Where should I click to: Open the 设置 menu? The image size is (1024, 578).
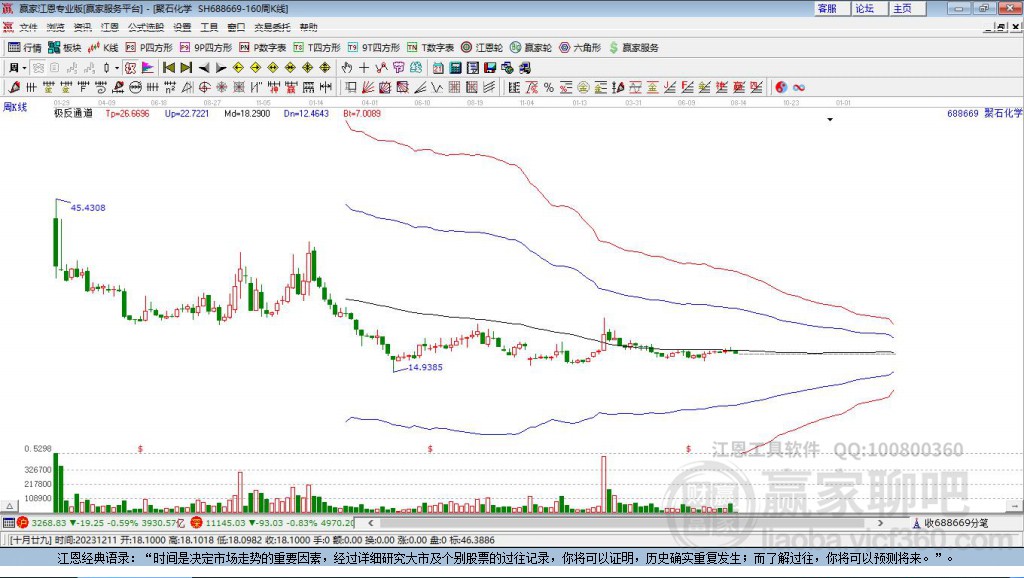click(x=182, y=27)
